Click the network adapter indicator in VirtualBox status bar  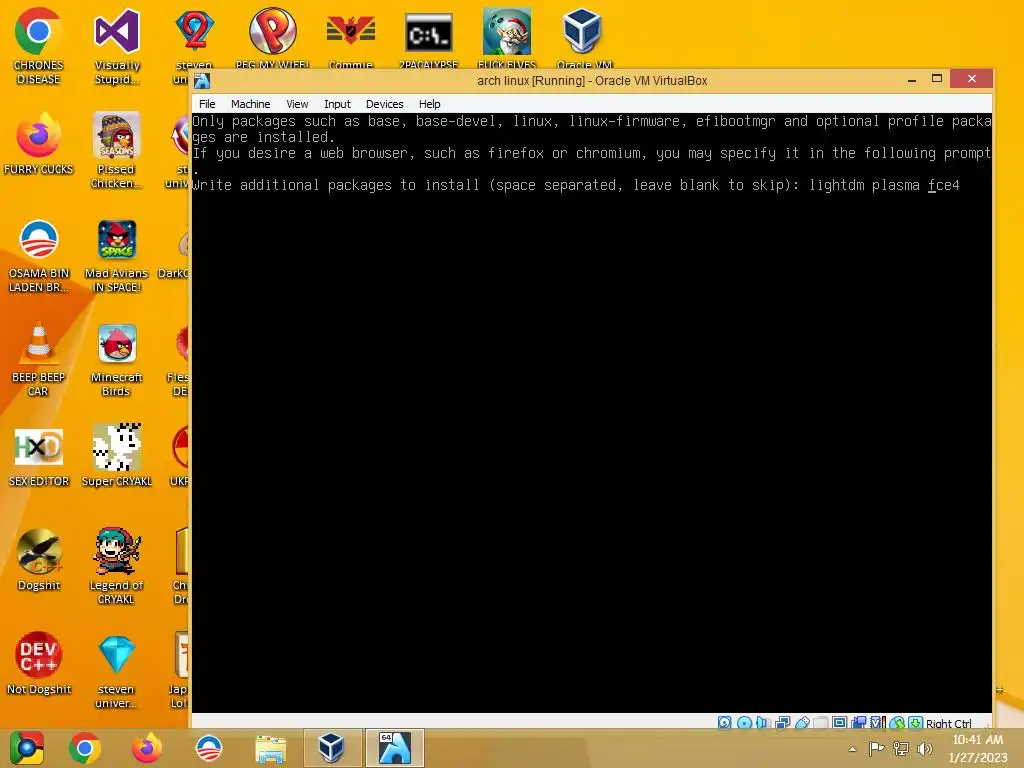(782, 723)
